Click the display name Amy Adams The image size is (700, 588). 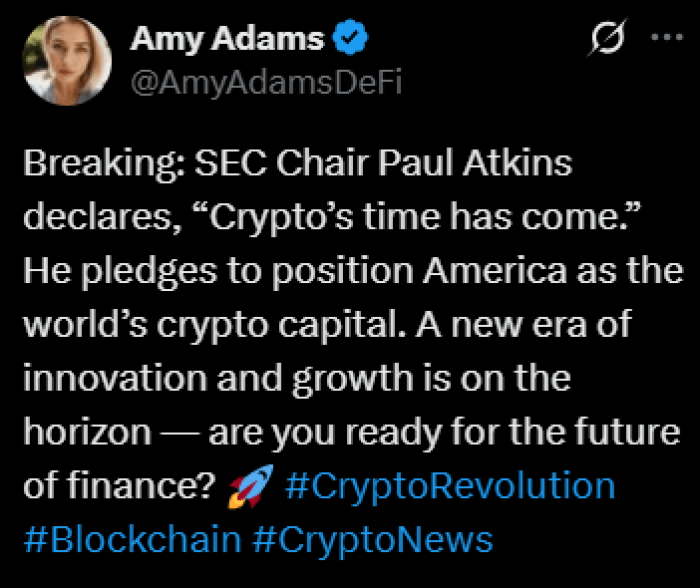click(x=227, y=39)
